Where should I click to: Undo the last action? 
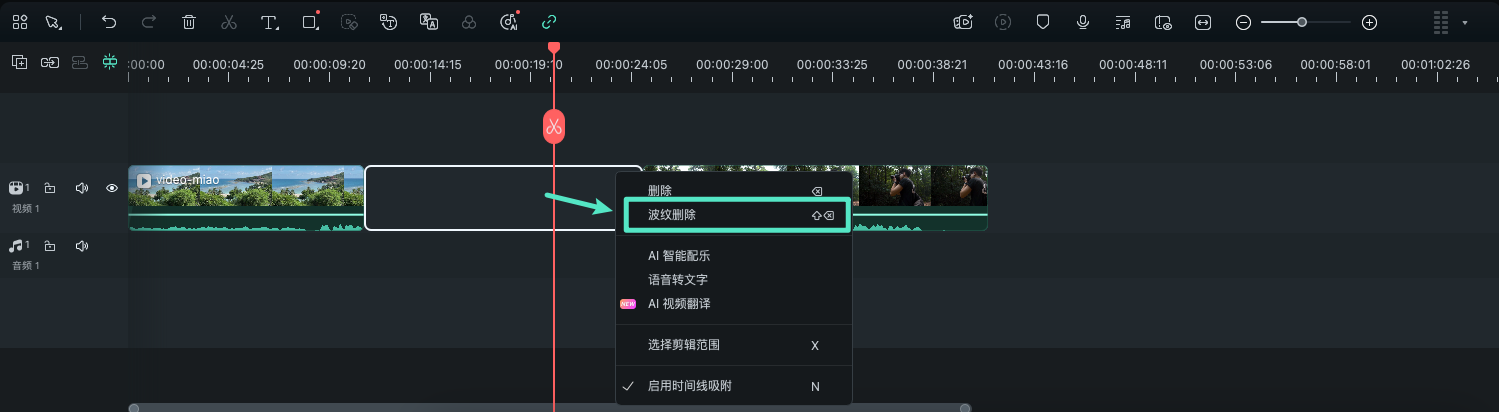[109, 22]
